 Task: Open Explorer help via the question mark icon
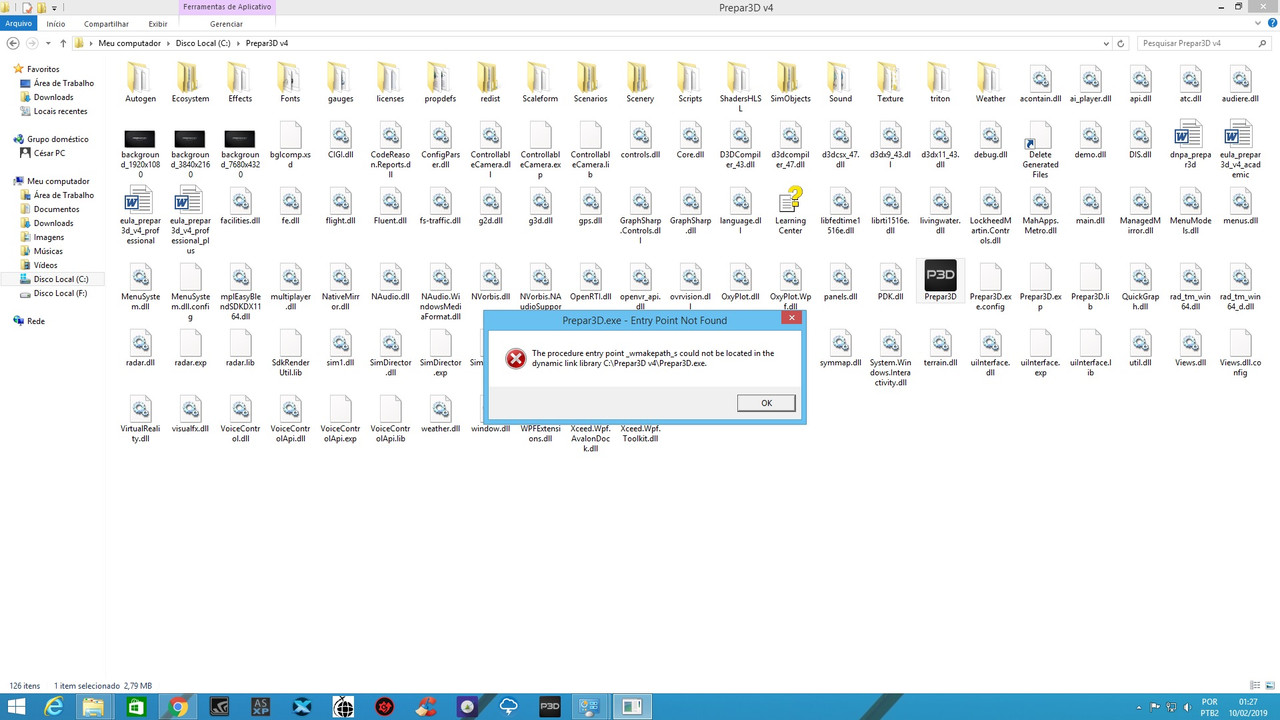(1270, 23)
